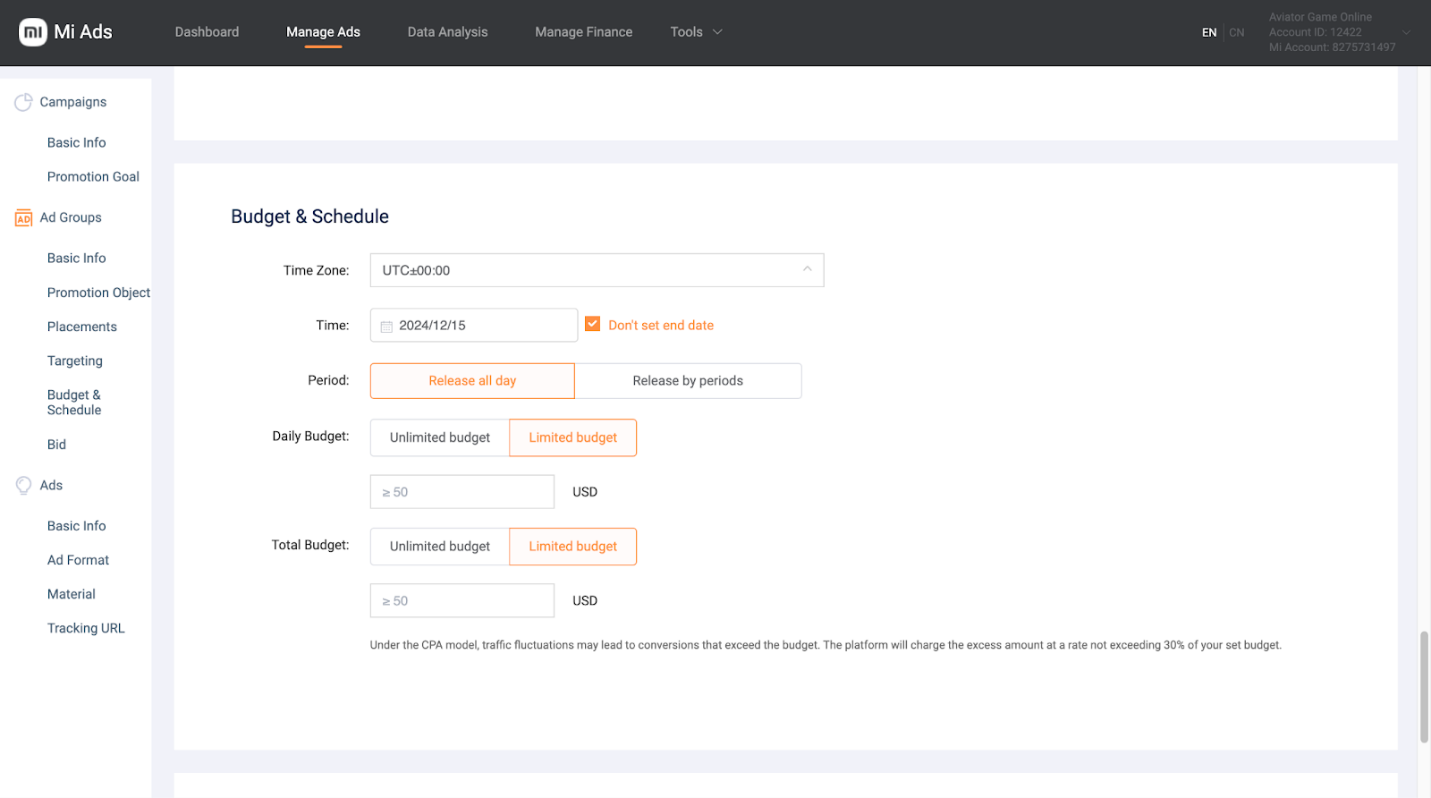Choose Unlimited budget for Daily Budget
The height and width of the screenshot is (798, 1431).
(440, 438)
